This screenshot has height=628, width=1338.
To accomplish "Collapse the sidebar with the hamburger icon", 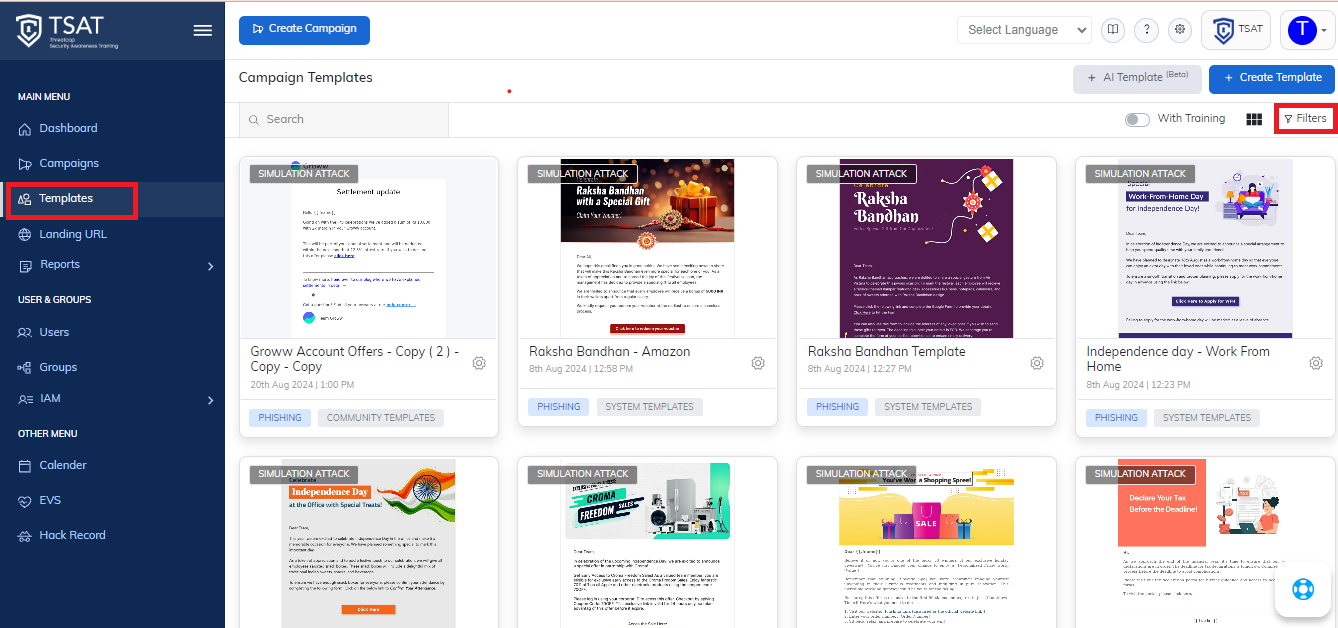I will pyautogui.click(x=203, y=30).
